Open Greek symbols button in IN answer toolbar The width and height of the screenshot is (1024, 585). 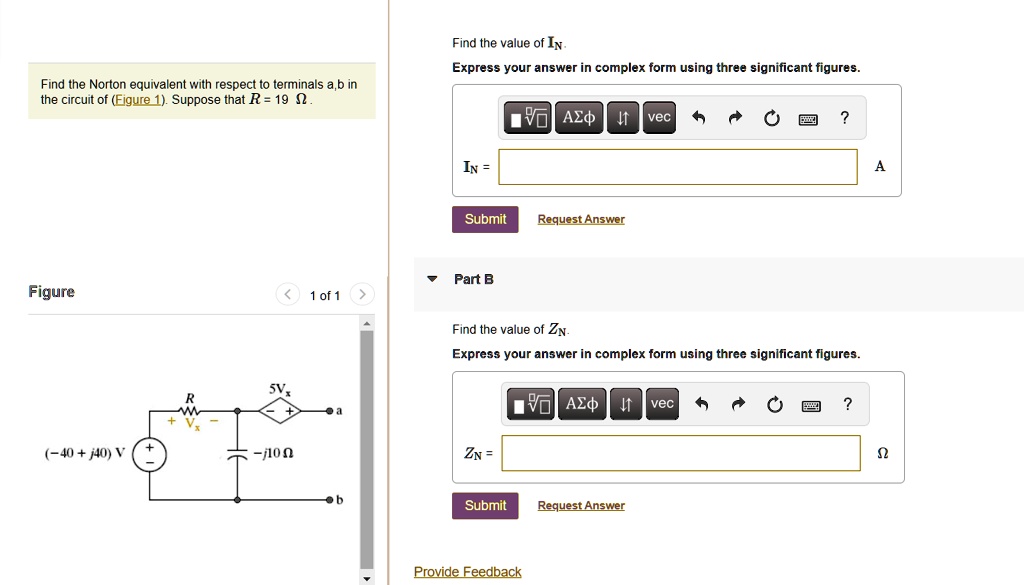coord(579,118)
